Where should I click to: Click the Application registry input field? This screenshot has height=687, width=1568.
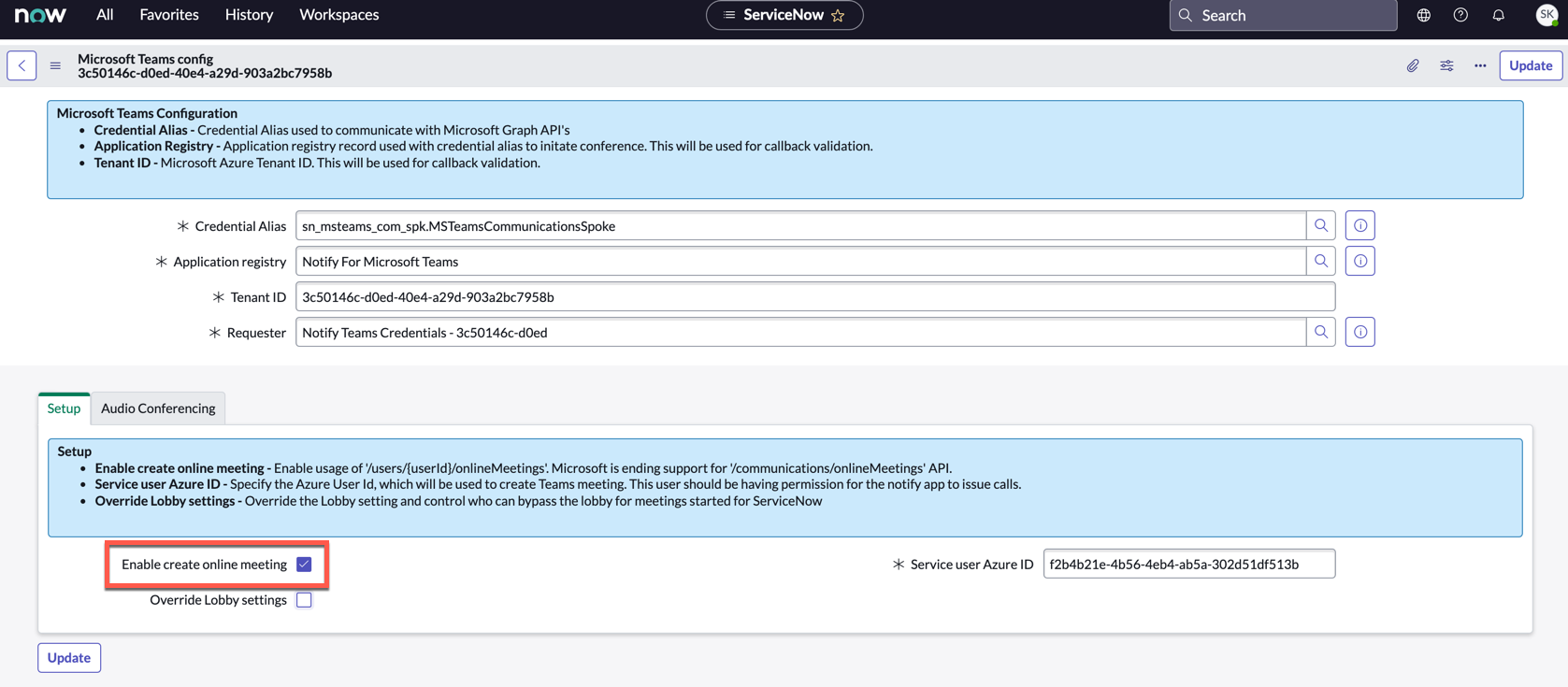tap(800, 261)
